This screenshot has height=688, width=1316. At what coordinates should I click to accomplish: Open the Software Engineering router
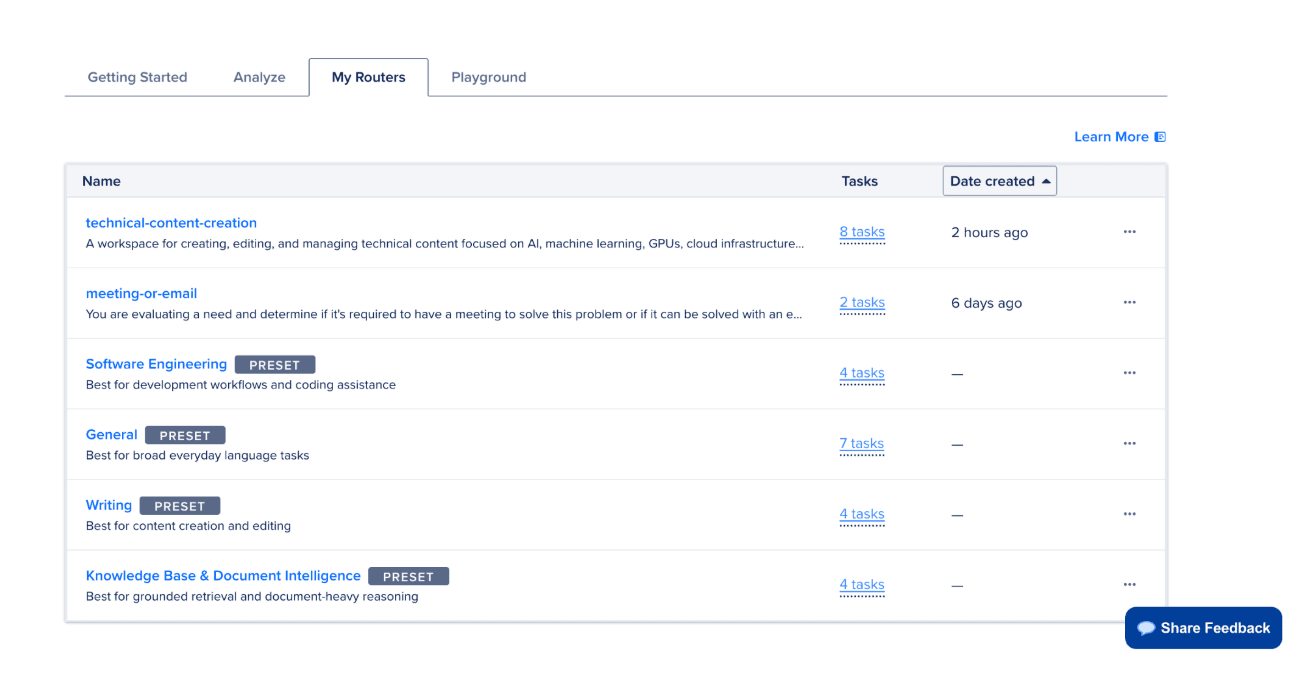156,364
